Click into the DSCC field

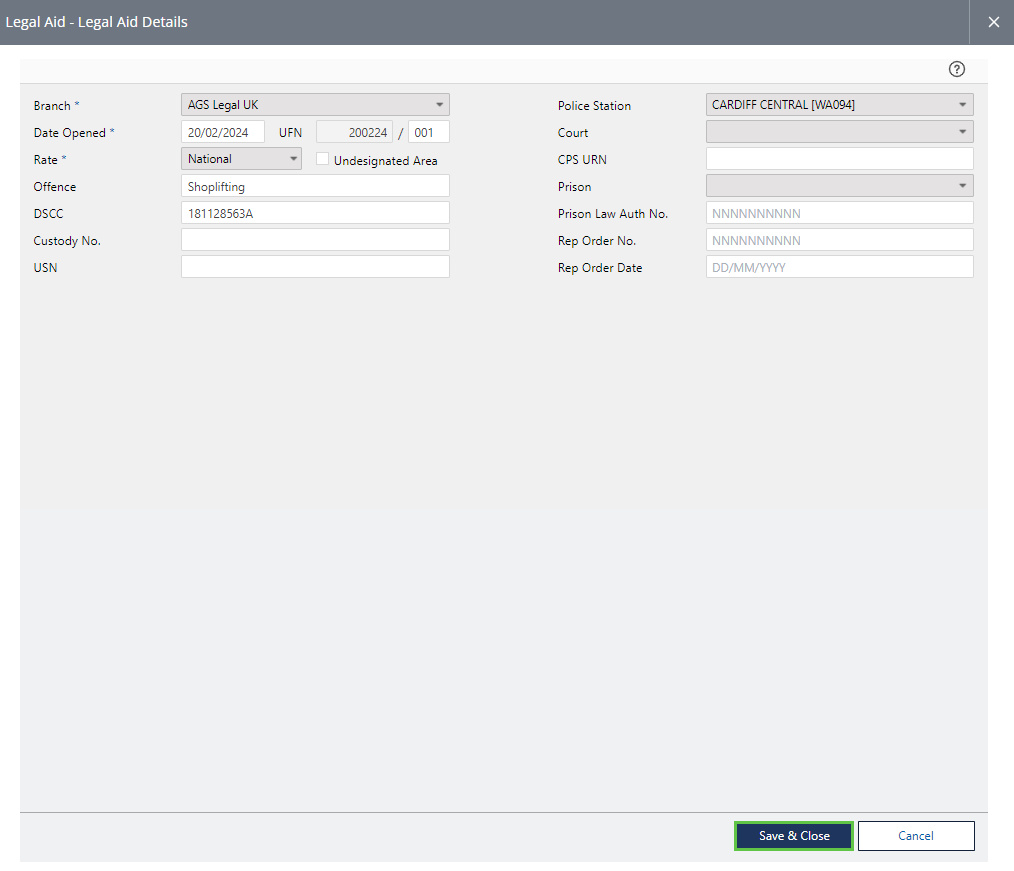[315, 213]
